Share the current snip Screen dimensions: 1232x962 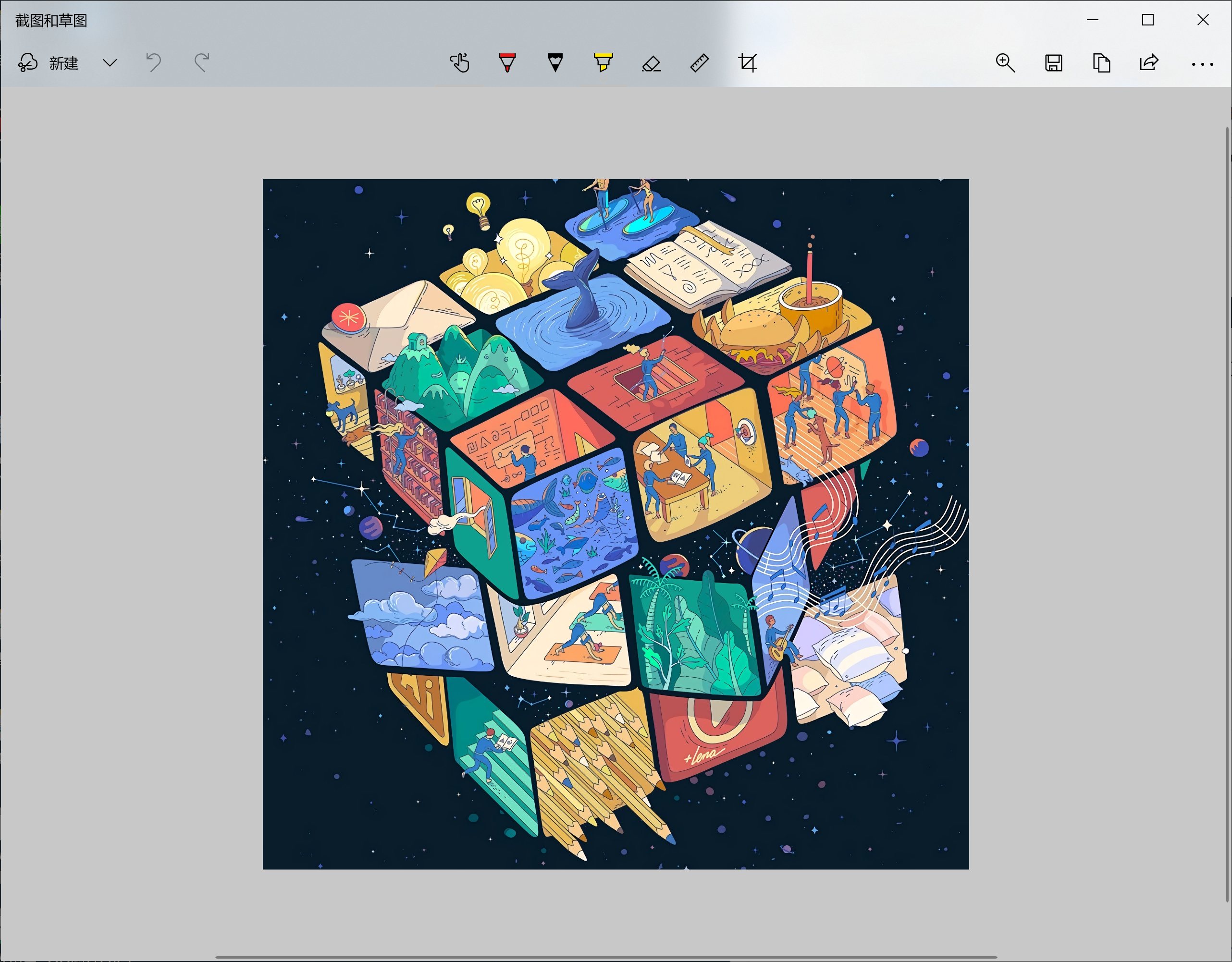tap(1149, 62)
